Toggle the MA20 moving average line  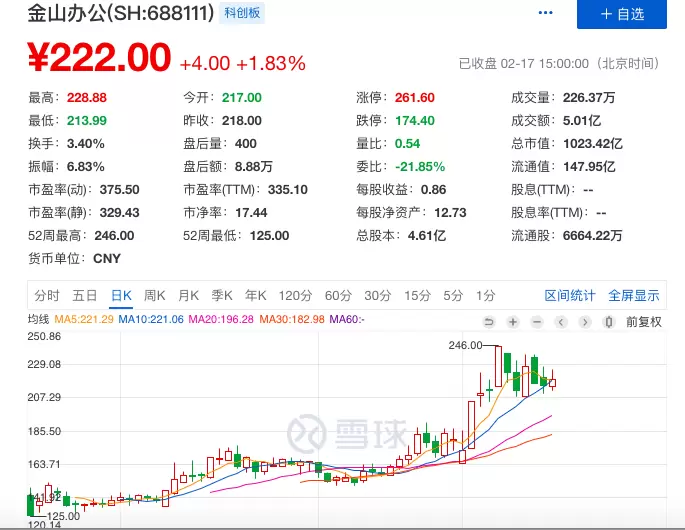tap(224, 319)
